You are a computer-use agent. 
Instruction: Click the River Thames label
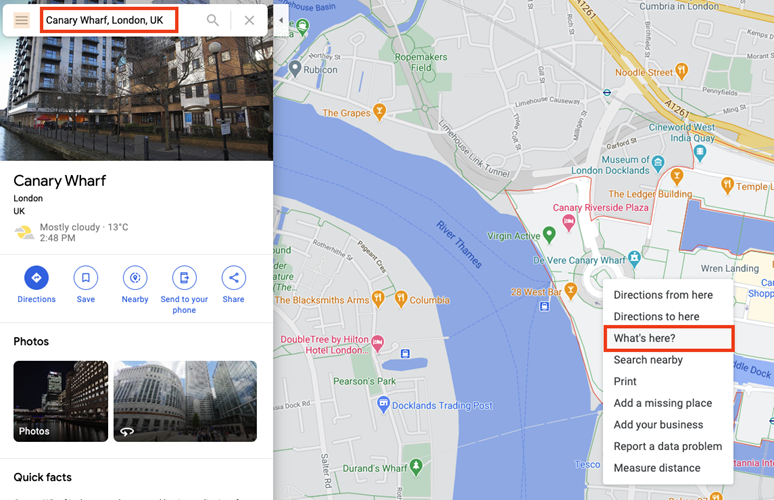click(459, 244)
